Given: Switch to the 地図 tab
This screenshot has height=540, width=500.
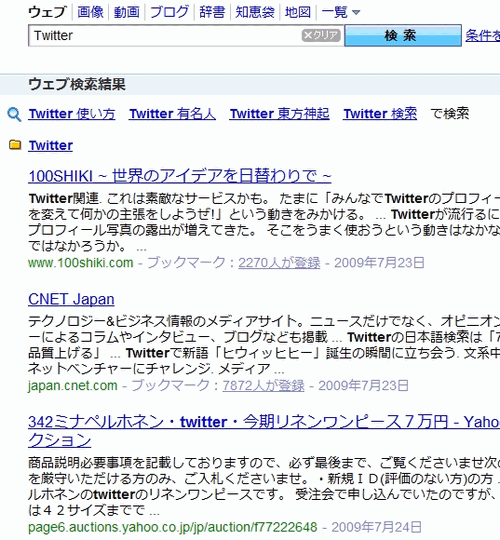Looking at the screenshot, I should click(x=298, y=12).
